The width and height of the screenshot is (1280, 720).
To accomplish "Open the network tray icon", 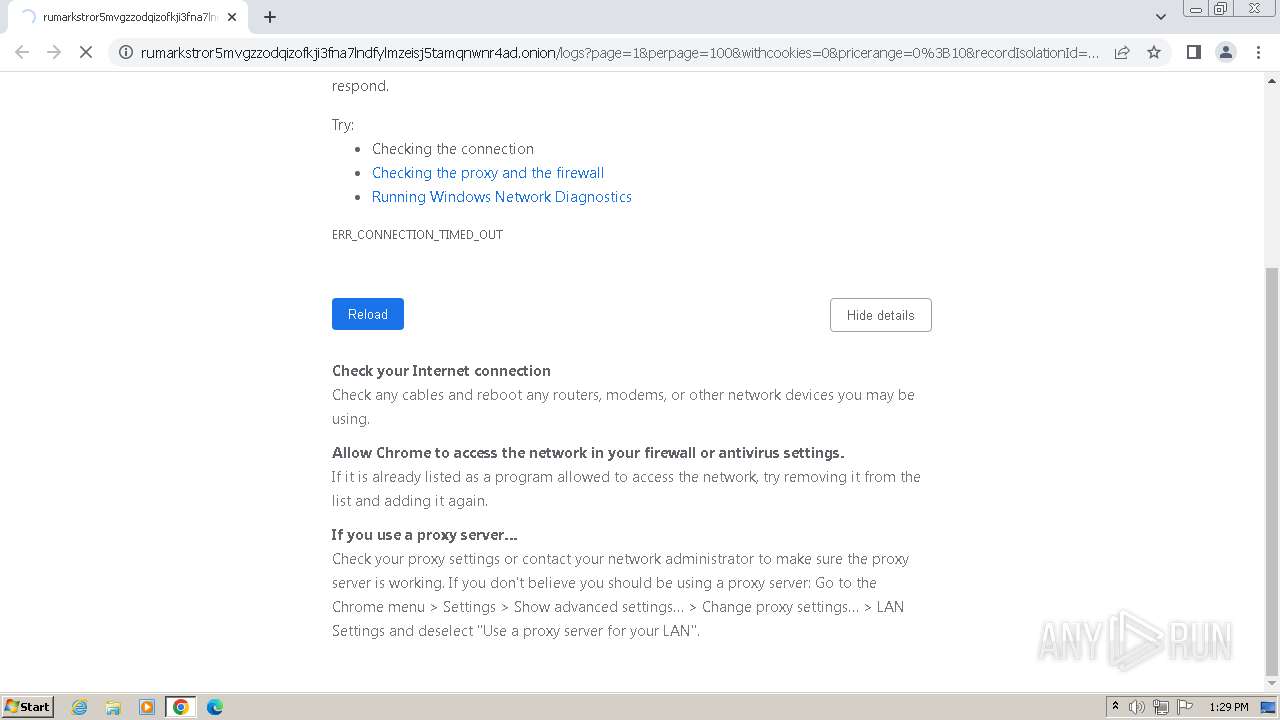I will [1161, 707].
